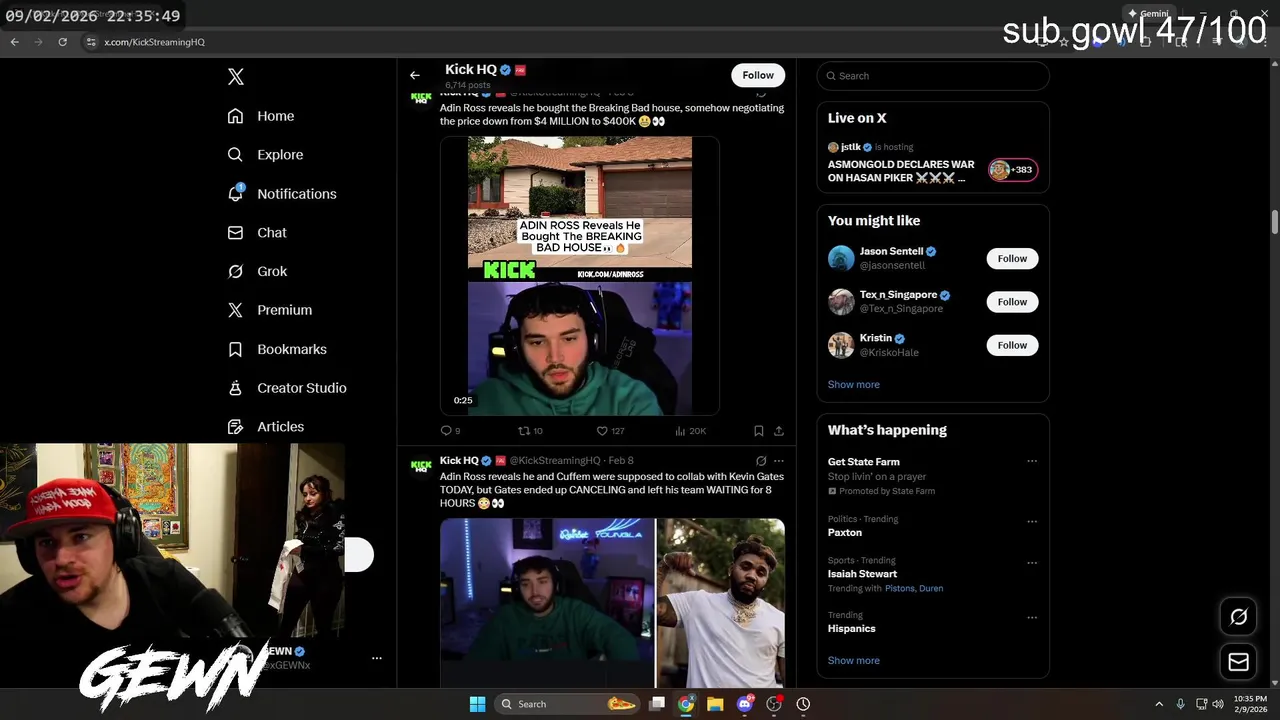
Task: Click Show more under What's happening
Action: (x=854, y=660)
